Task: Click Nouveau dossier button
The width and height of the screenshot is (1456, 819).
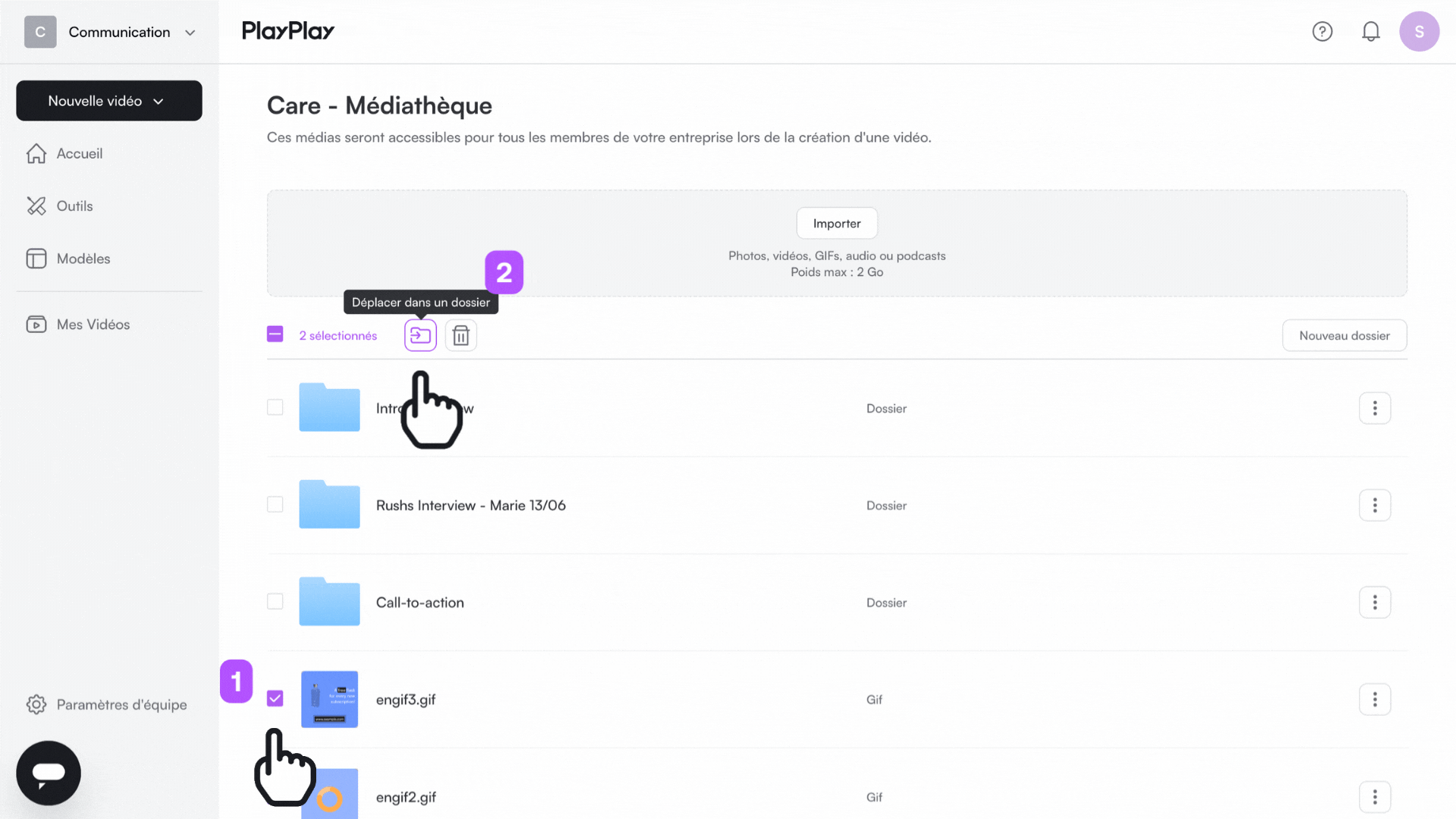Action: [x=1345, y=335]
